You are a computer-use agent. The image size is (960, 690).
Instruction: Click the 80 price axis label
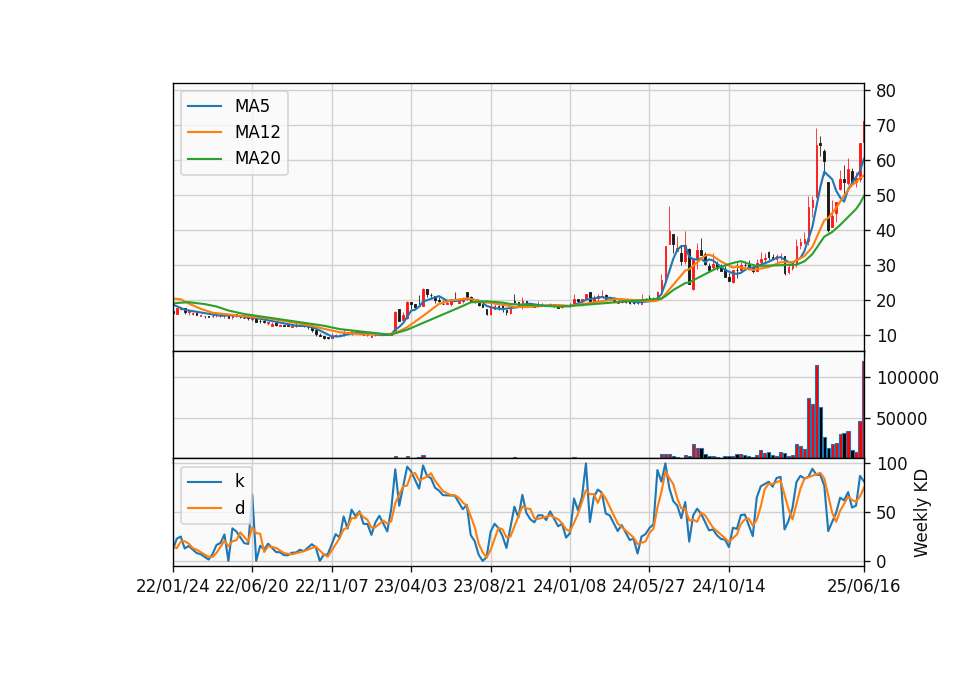click(x=886, y=91)
